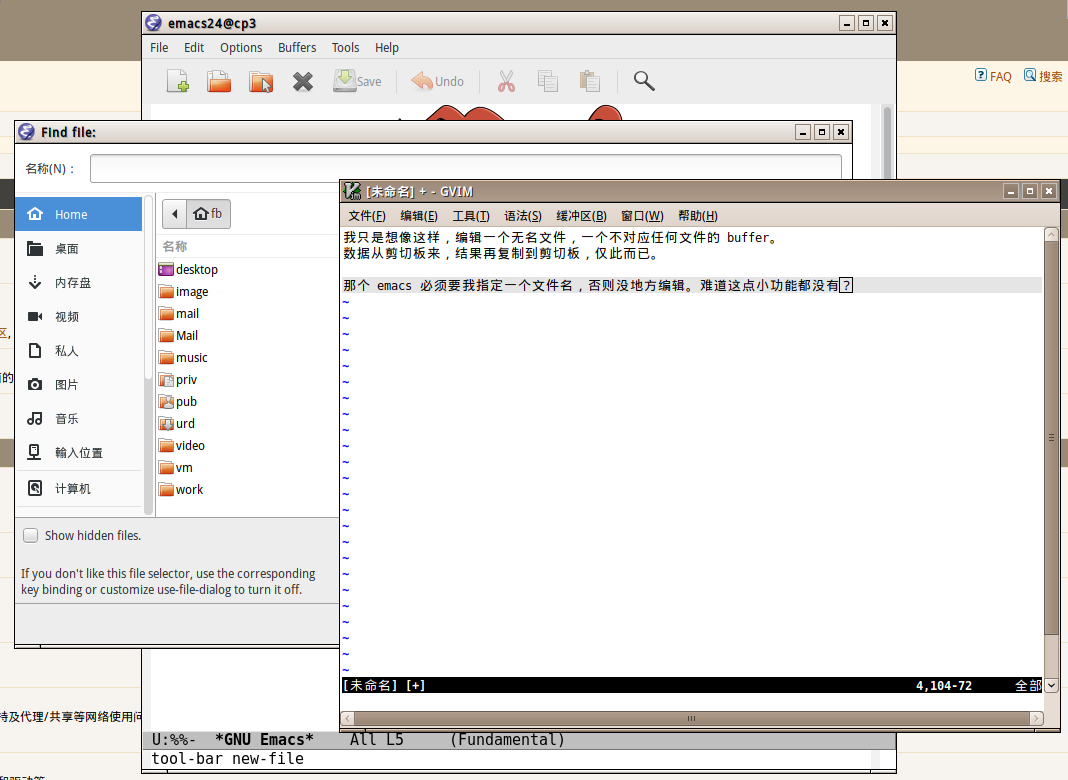Click the Emacs new file toolbar icon
The height and width of the screenshot is (780, 1068).
(x=178, y=81)
